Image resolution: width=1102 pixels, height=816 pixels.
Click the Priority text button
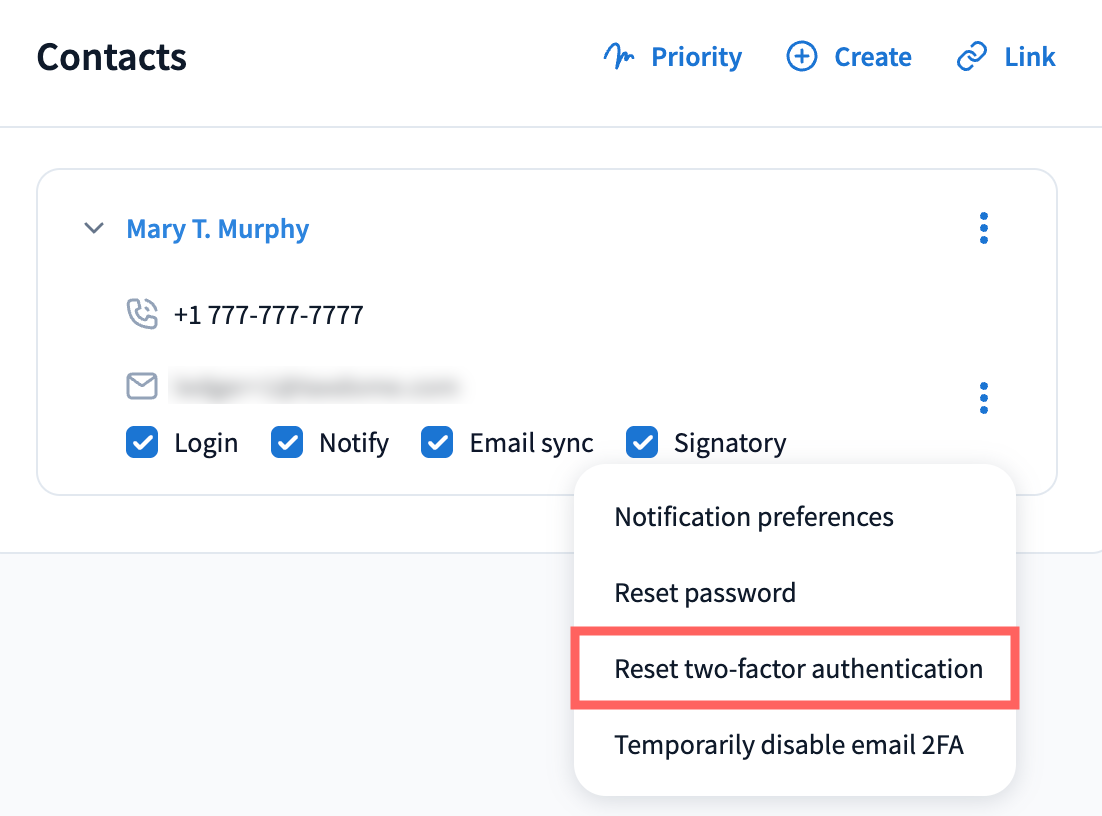click(x=696, y=57)
